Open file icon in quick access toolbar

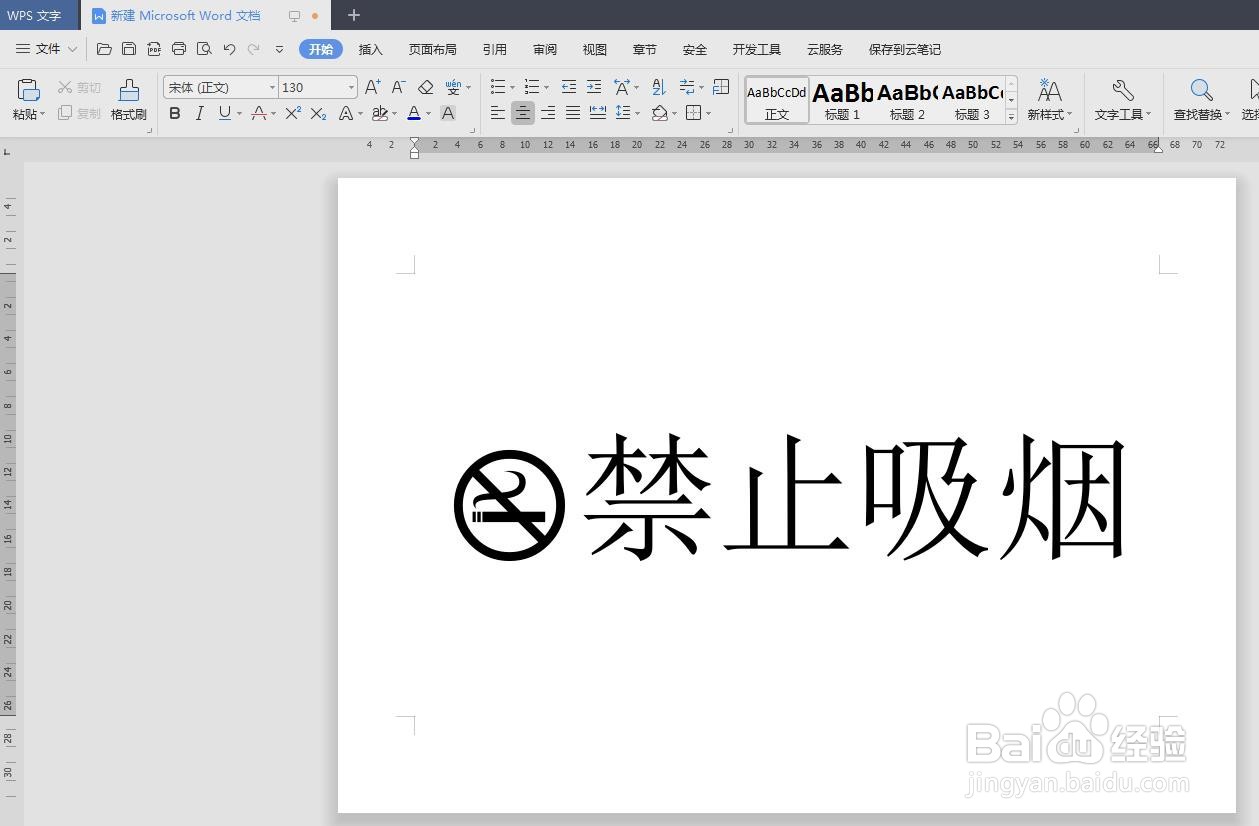coord(104,49)
